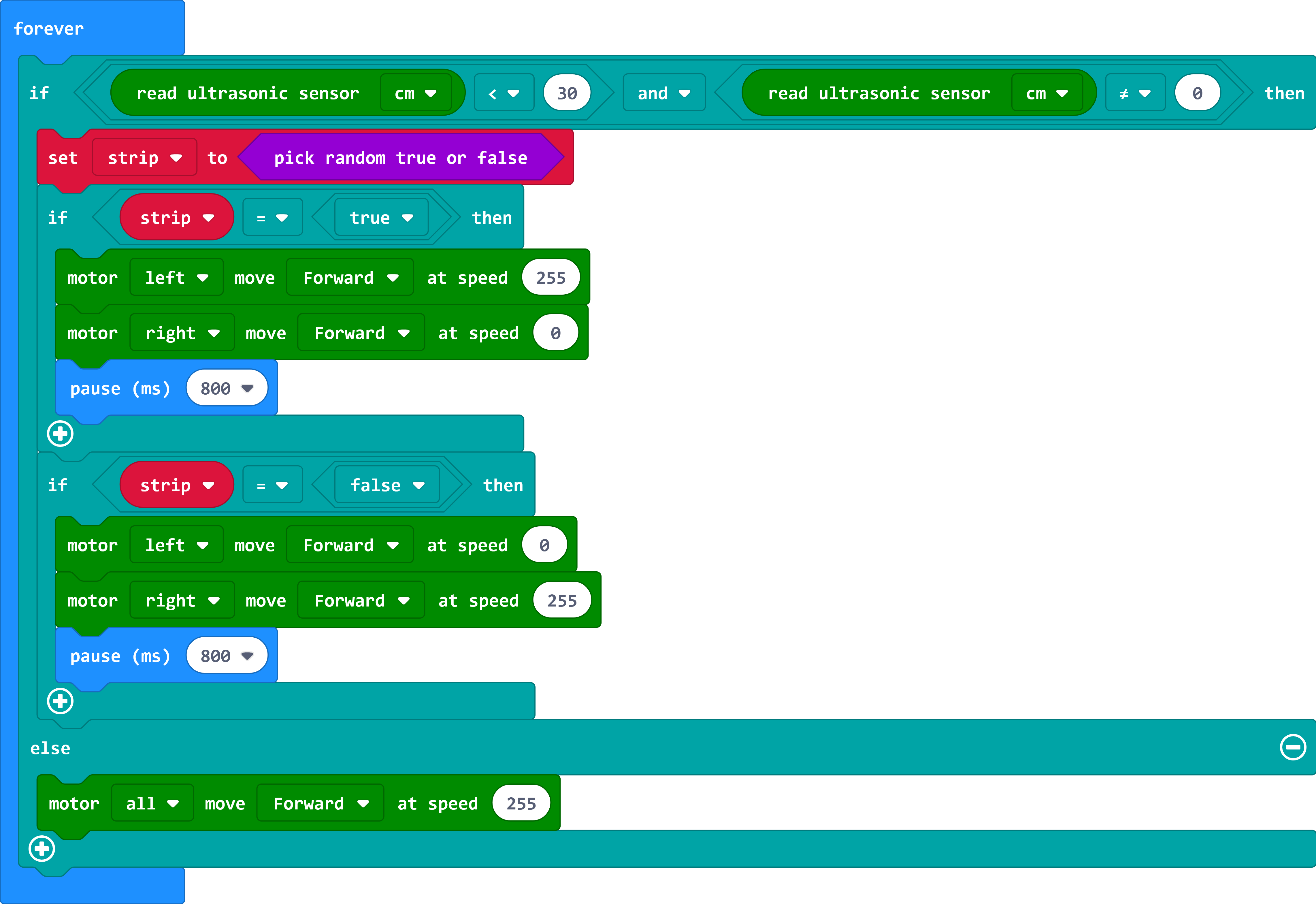Click the bottom plus icon of outer if block
1316x904 pixels.
click(x=42, y=848)
